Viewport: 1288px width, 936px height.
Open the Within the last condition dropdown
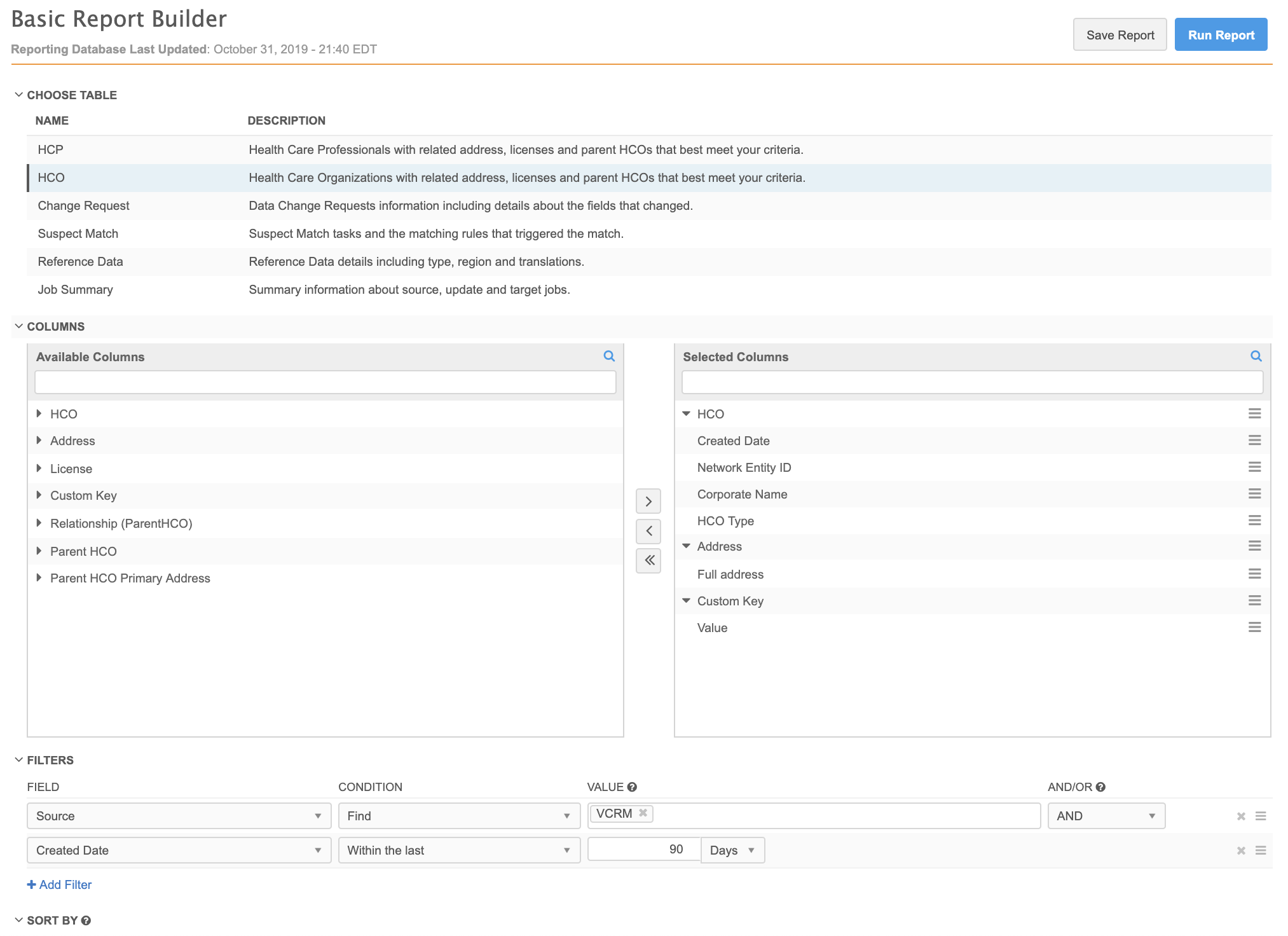click(458, 850)
